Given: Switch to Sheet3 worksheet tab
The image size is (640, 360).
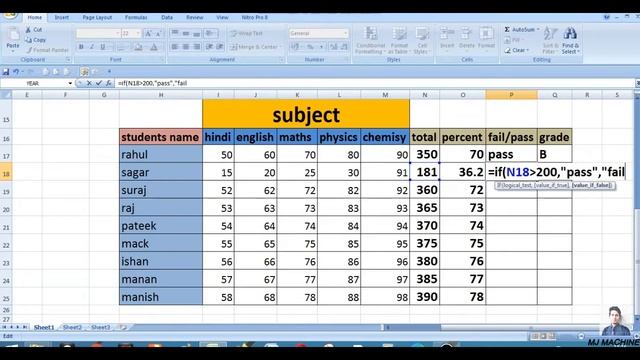Looking at the screenshot, I should pos(100,327).
